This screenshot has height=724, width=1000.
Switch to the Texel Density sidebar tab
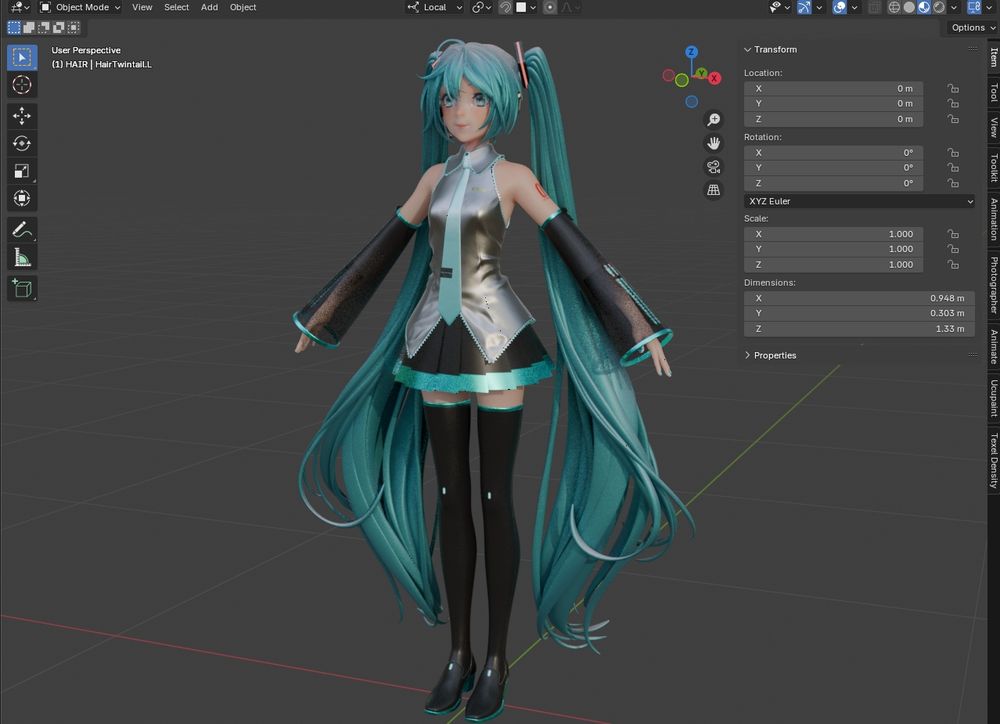pyautogui.click(x=994, y=461)
